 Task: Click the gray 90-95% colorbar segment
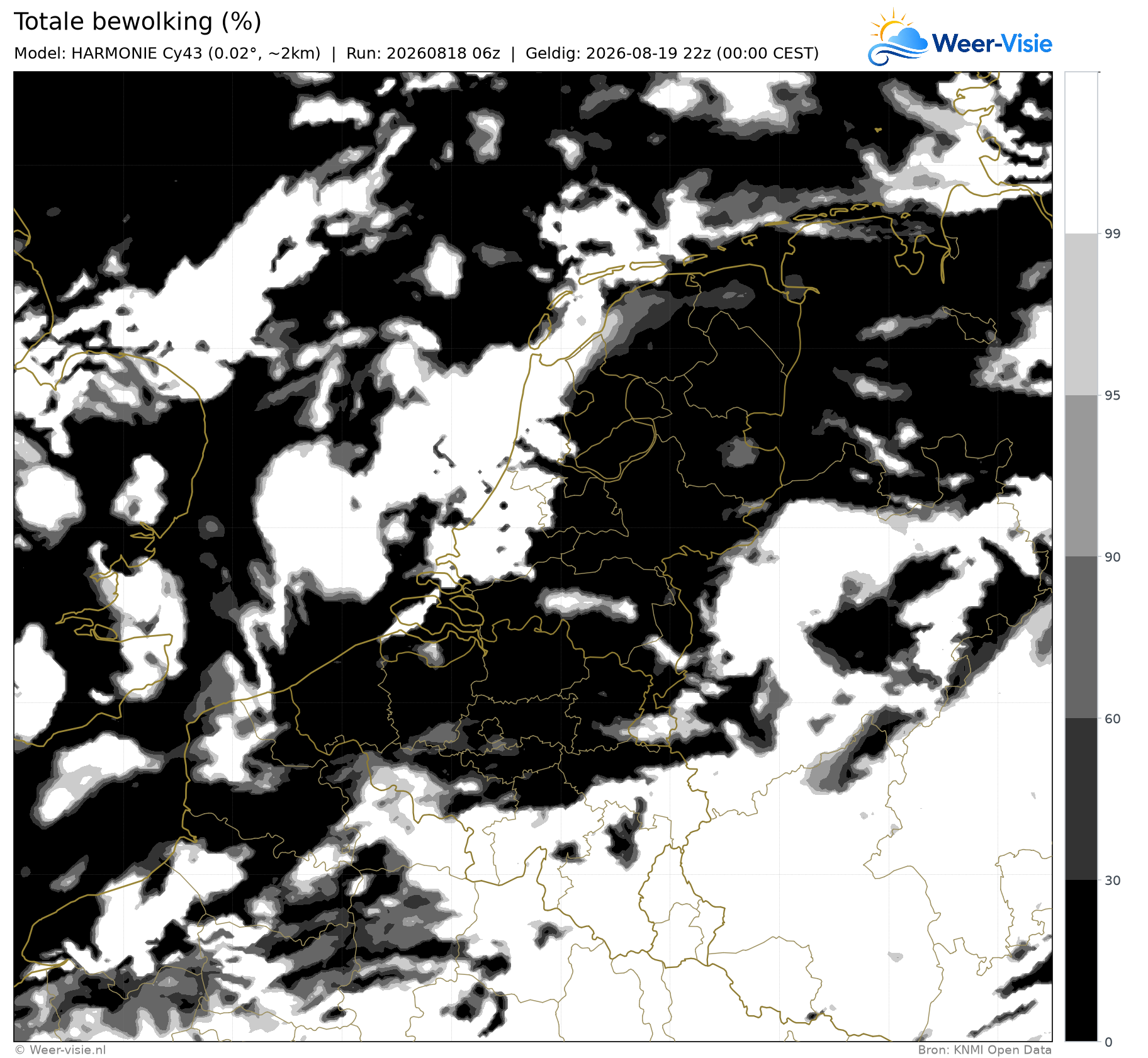pyautogui.click(x=1081, y=476)
